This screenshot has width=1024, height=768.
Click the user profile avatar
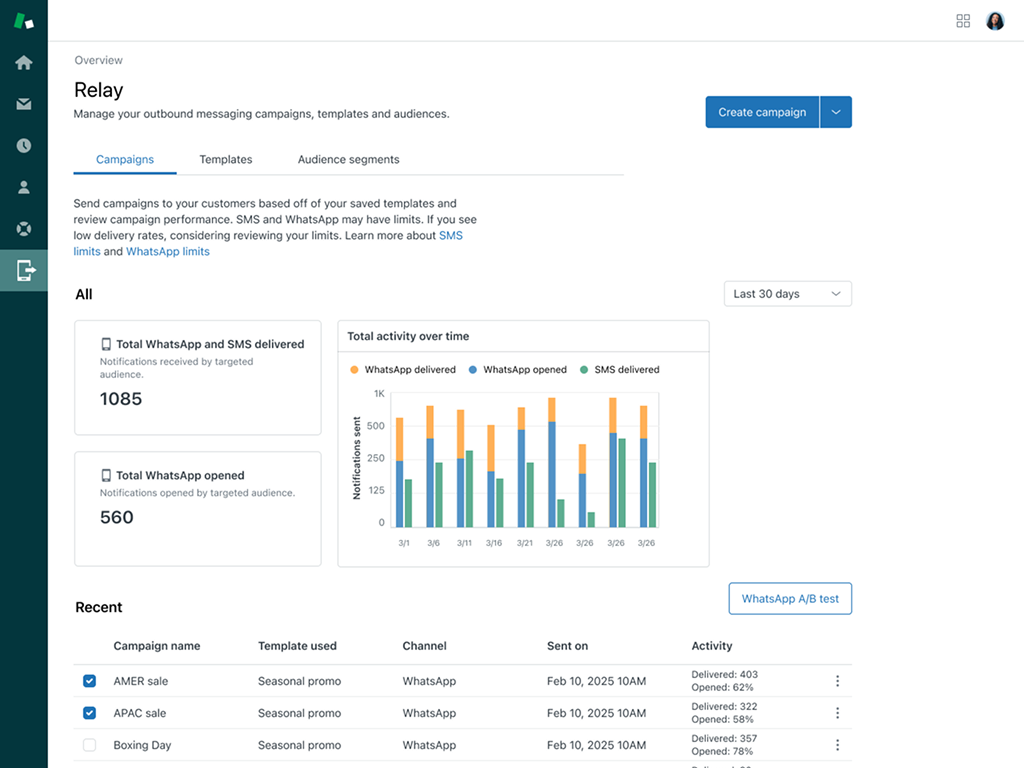[x=995, y=21]
